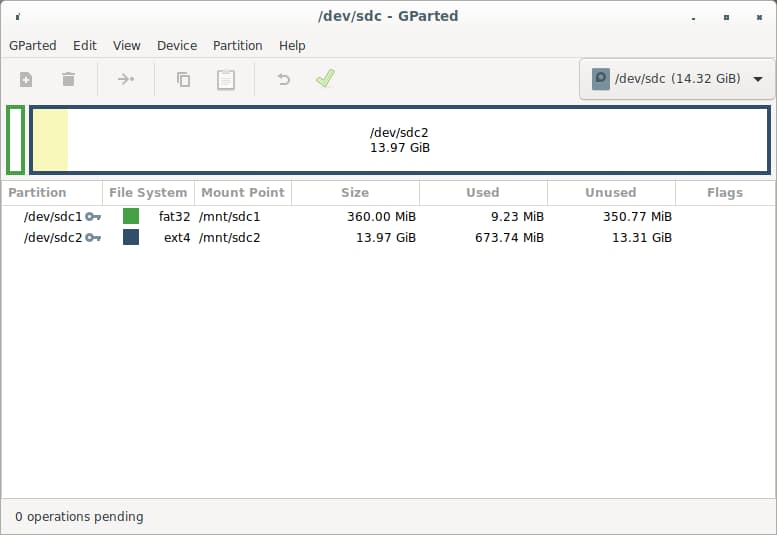
Task: Open the Device menu
Action: 177,46
